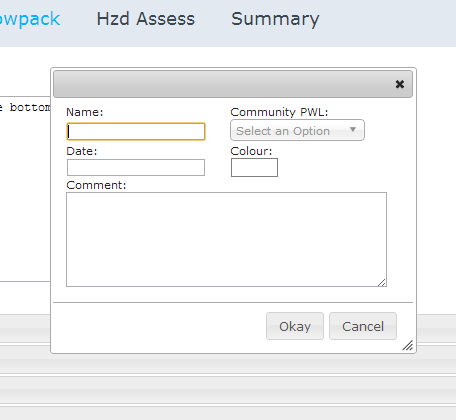Click the Okay button
This screenshot has height=420, width=456.
coord(295,326)
